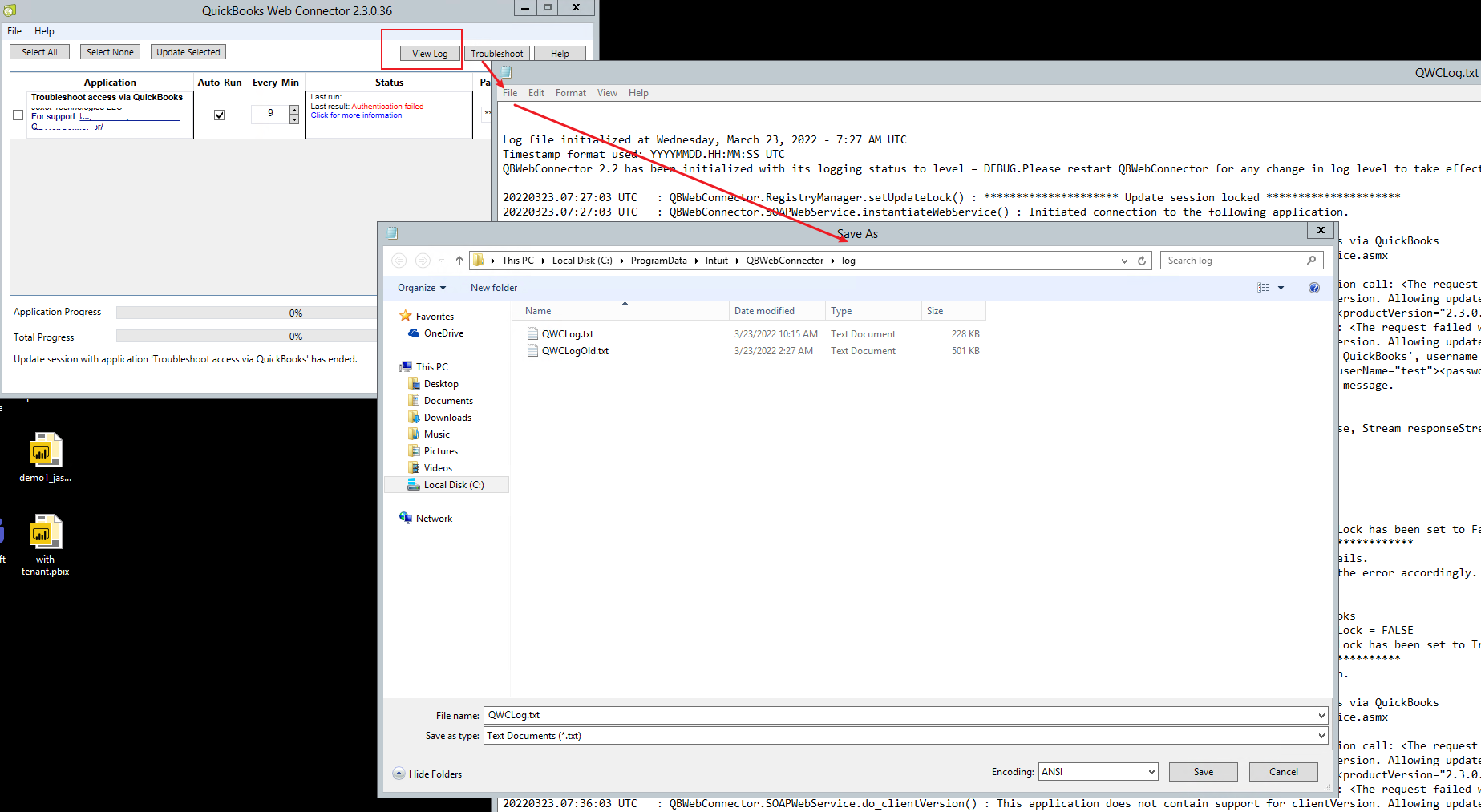Open the File menu in Web Connector
Viewport: 1481px width, 812px height.
[14, 31]
